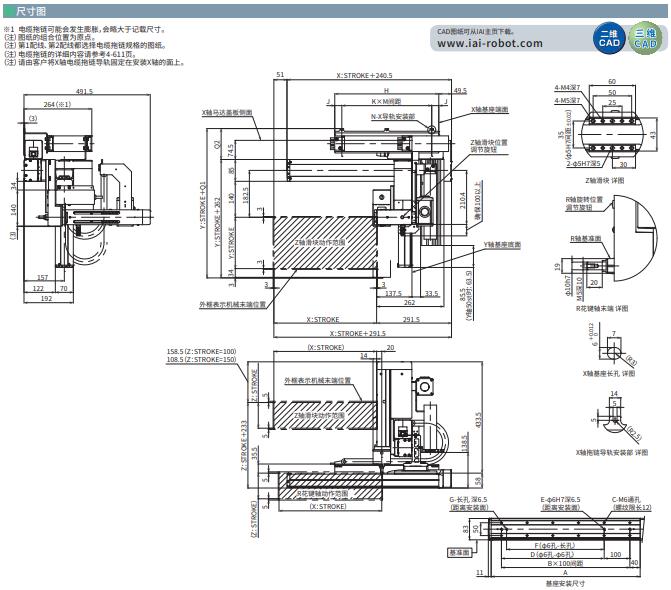Click the CAD图纸可从IAI主页下载 text
The width and height of the screenshot is (671, 590).
(482, 31)
